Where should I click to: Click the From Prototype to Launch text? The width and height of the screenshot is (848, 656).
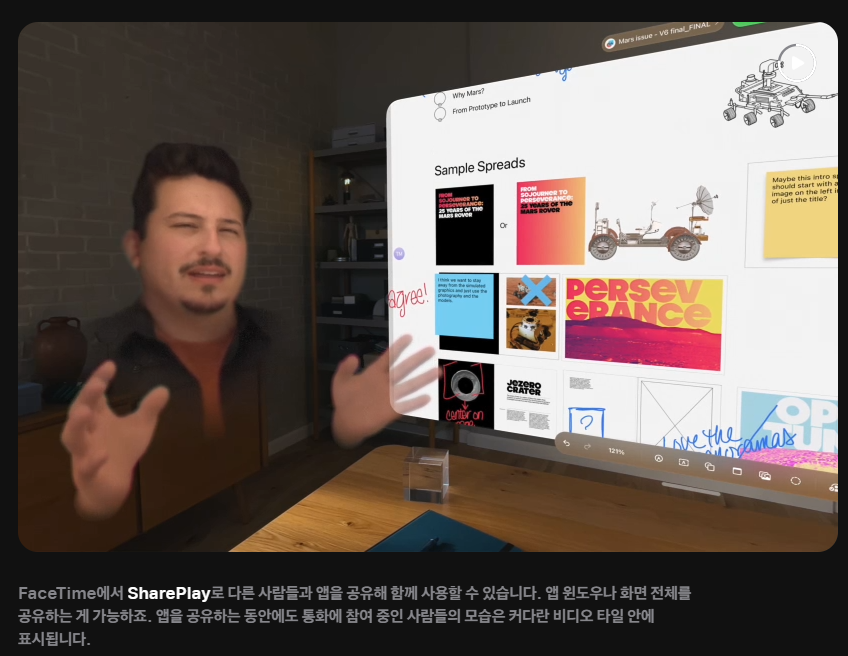pyautogui.click(x=492, y=105)
